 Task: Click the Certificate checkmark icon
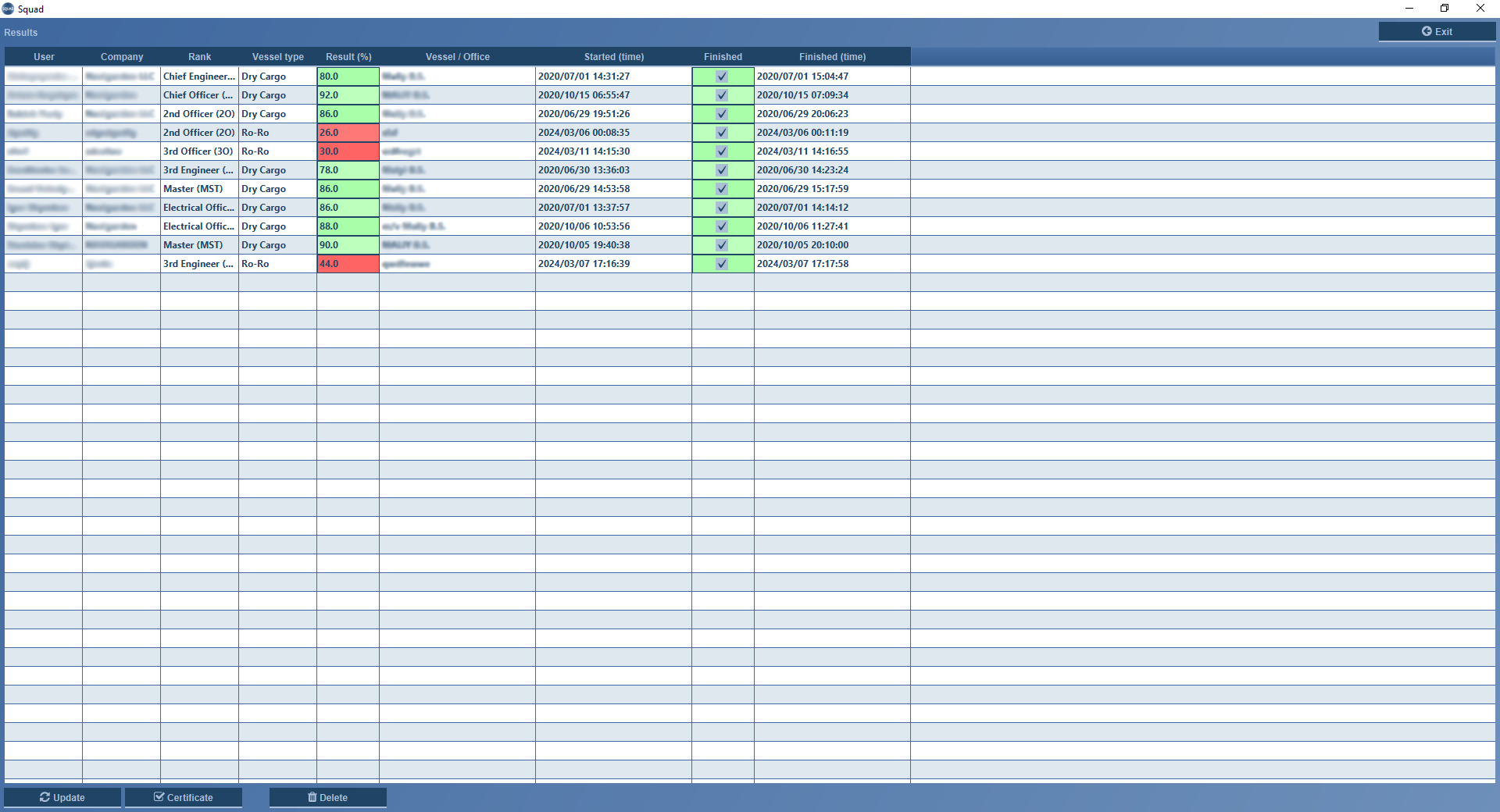[x=159, y=797]
